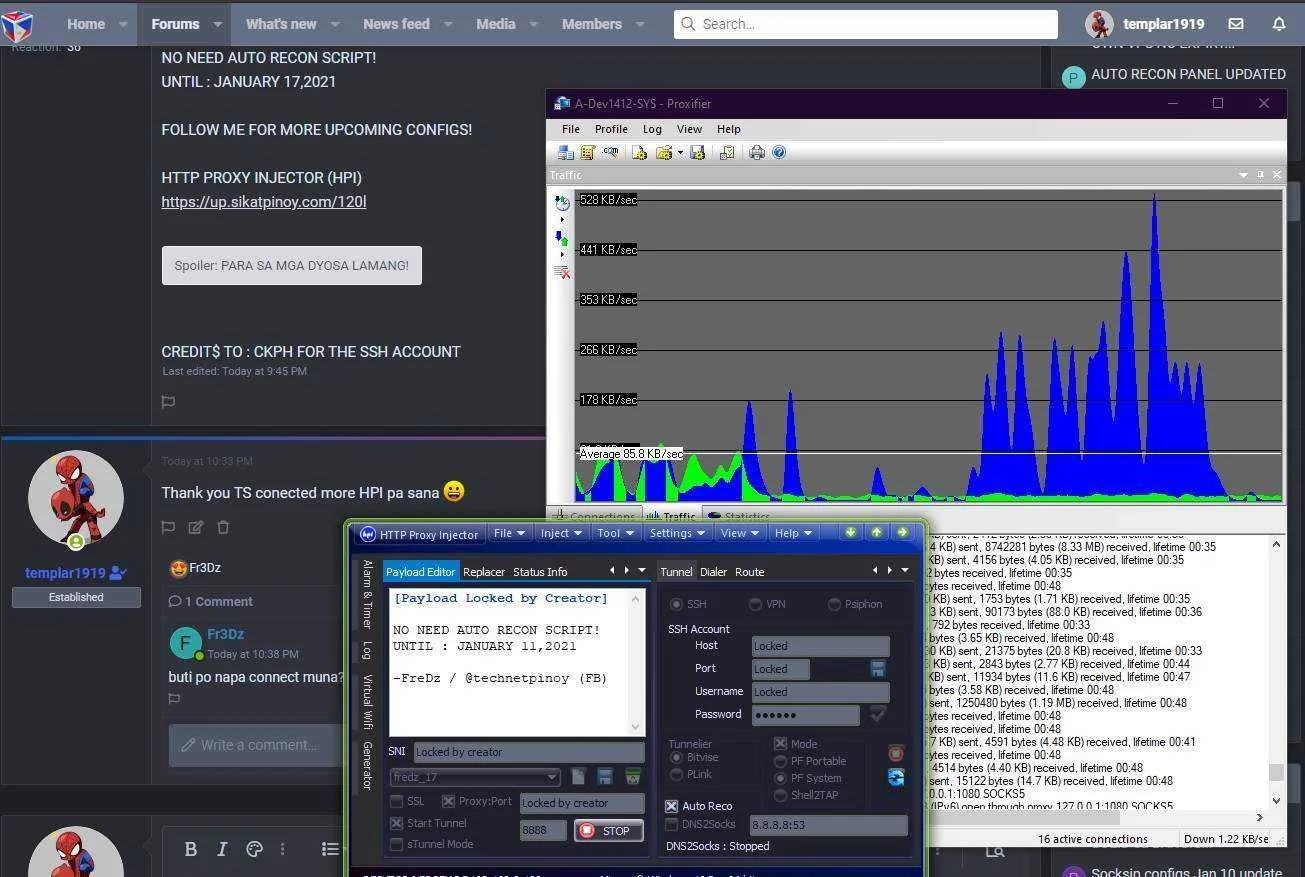Expand dropdown arrow next to Open Profile icon
1305x877 pixels.
(x=680, y=153)
